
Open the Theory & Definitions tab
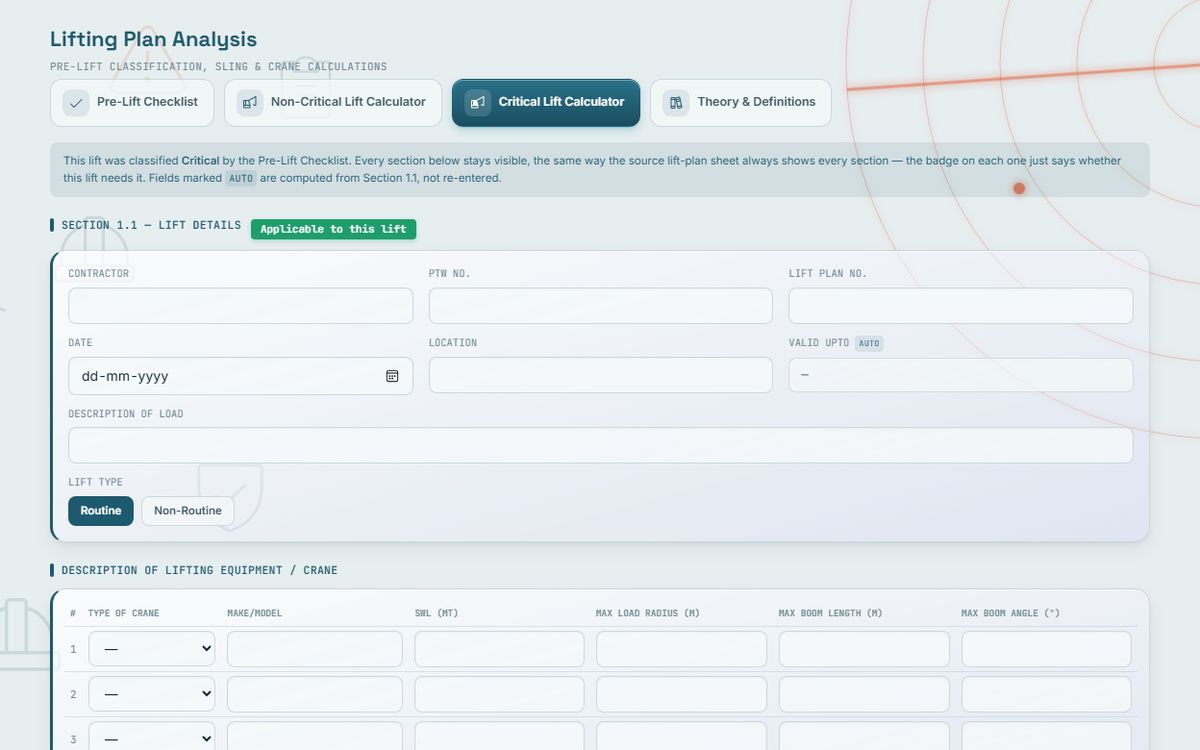click(740, 103)
